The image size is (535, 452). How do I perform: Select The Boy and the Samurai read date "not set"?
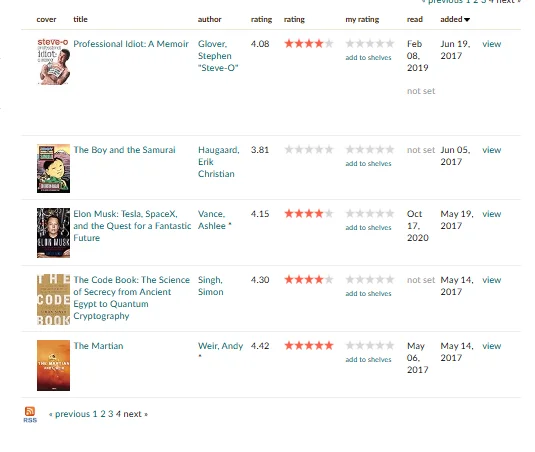click(421, 150)
